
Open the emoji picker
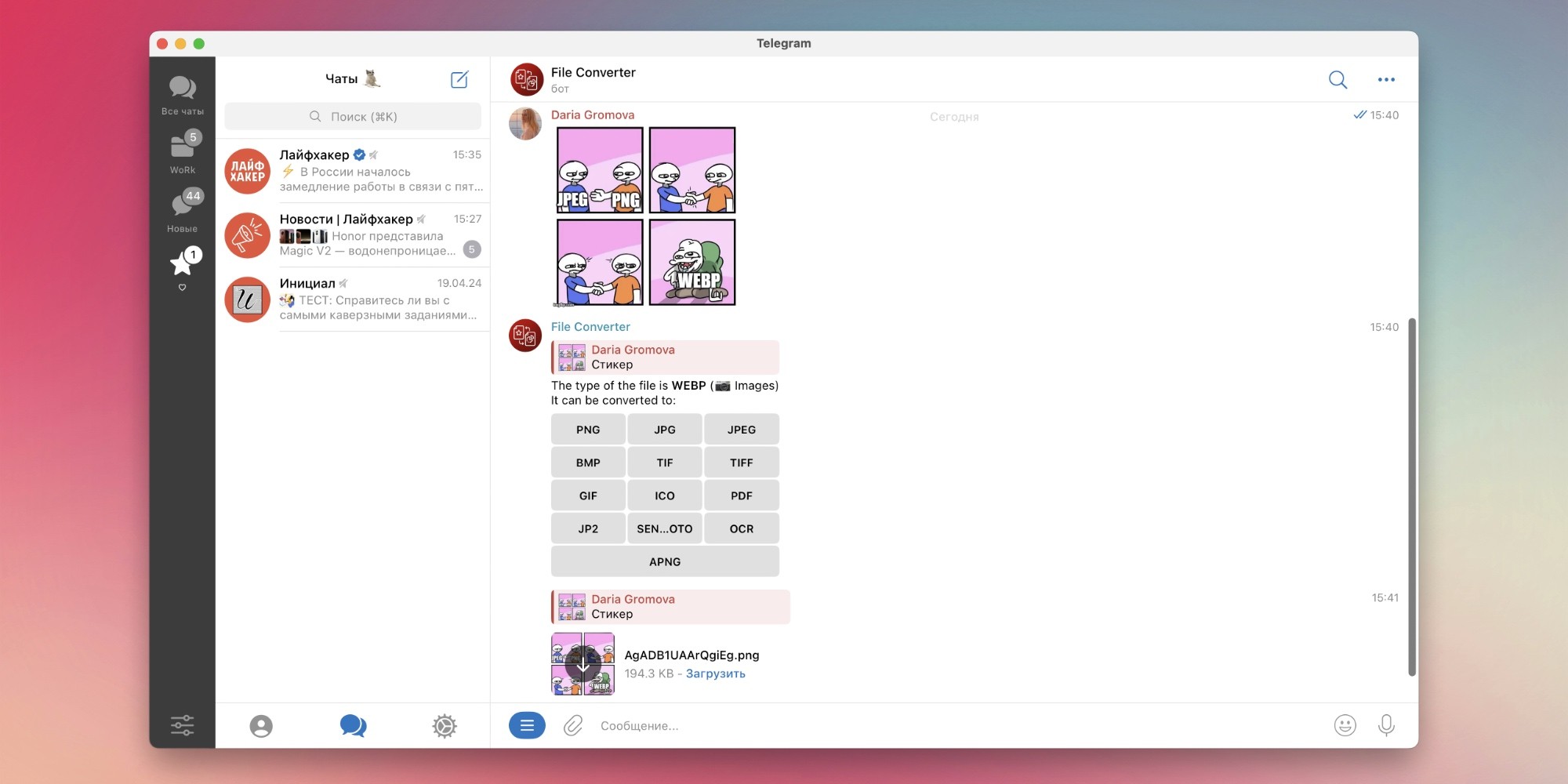tap(1345, 725)
